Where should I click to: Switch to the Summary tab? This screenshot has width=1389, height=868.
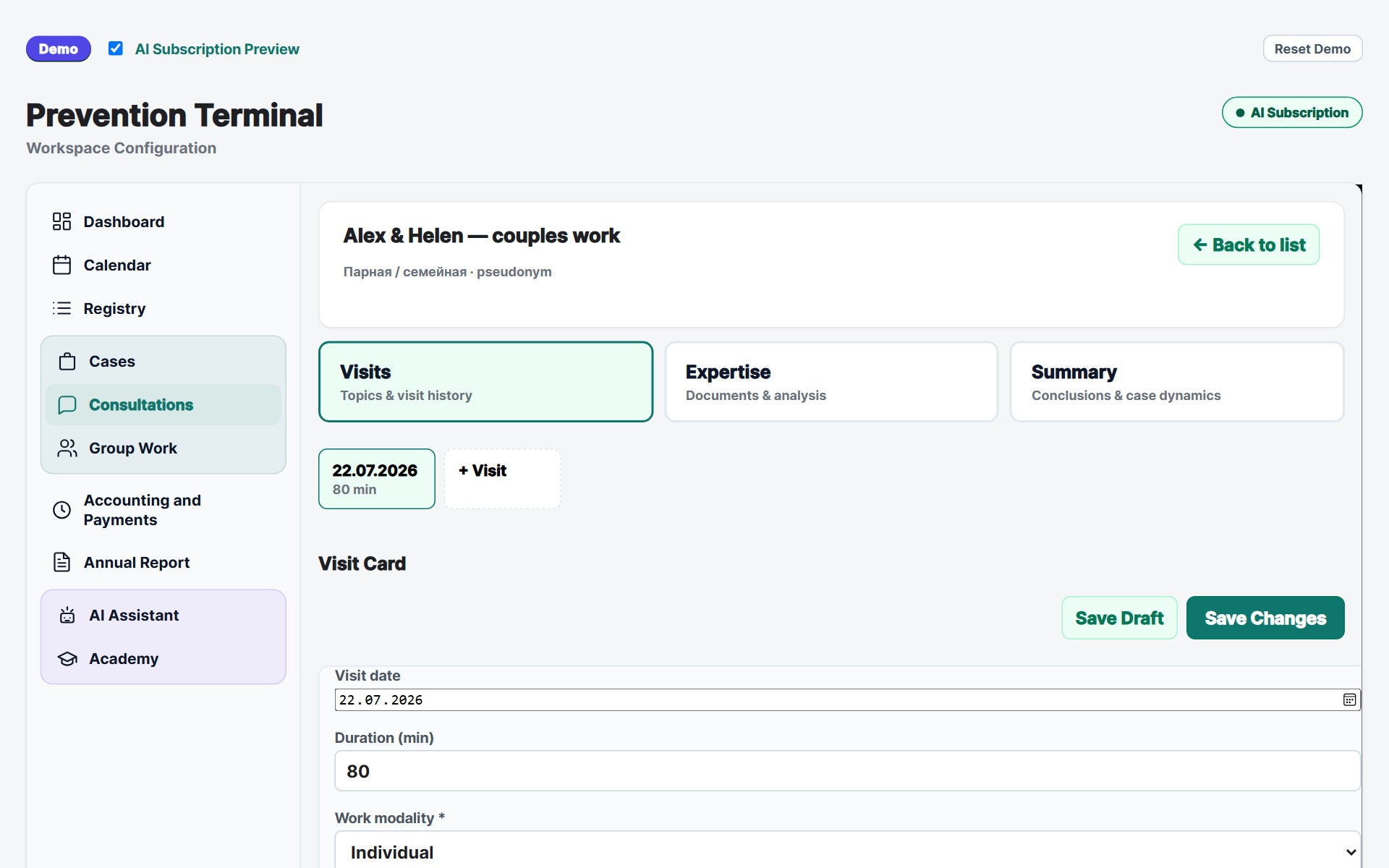tap(1177, 381)
